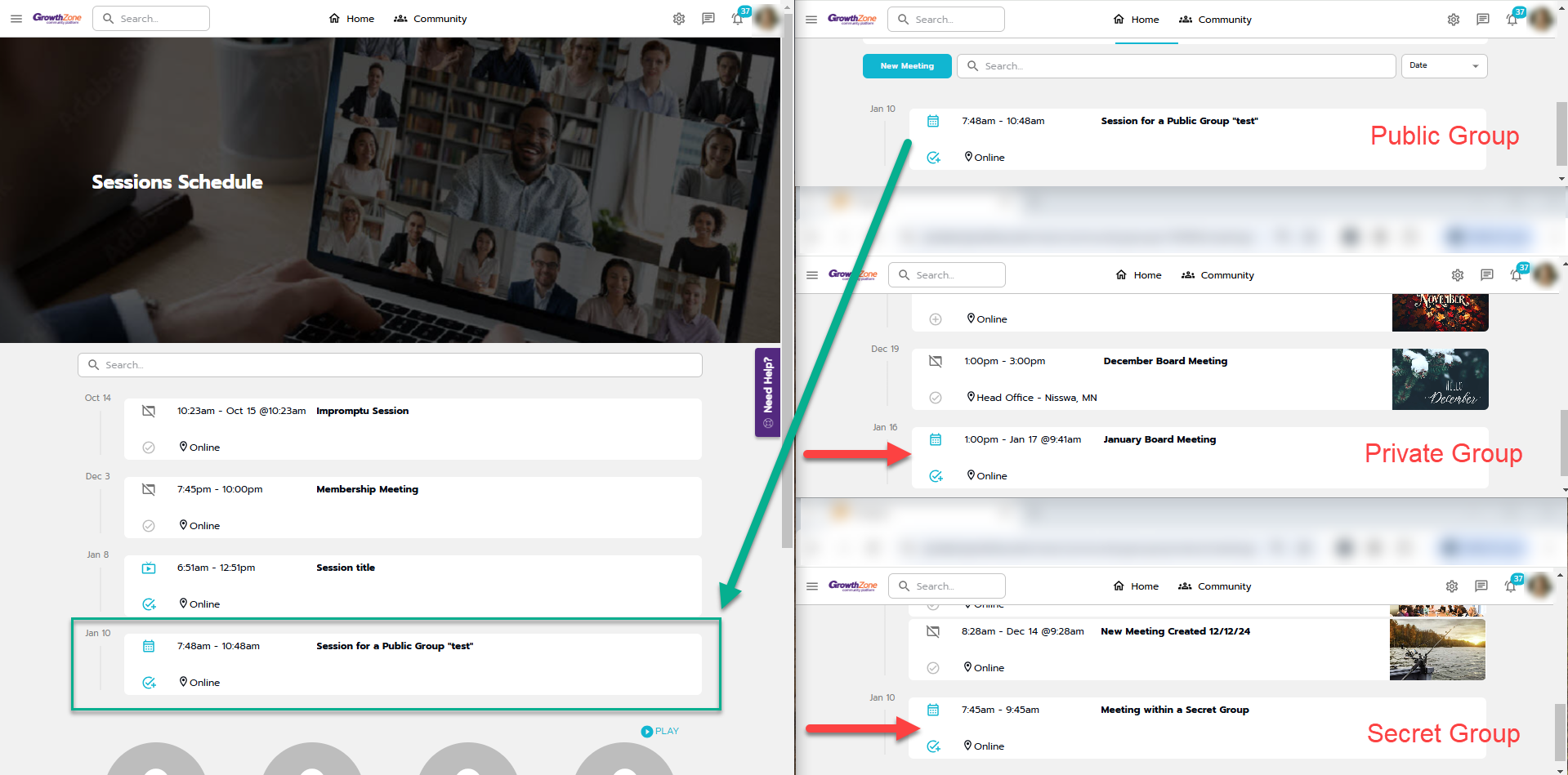
Task: Open Impromptu Session title
Action: 362,411
